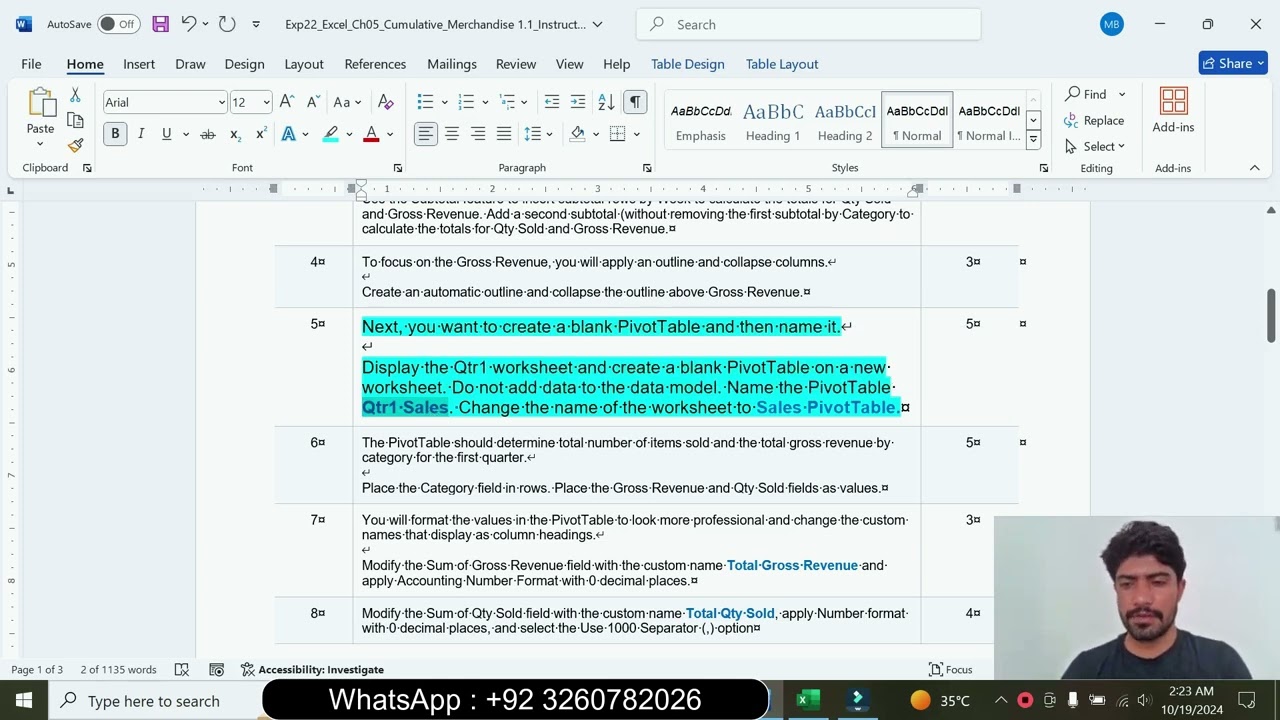Apply subscript formatting
1280x720 pixels.
click(235, 134)
